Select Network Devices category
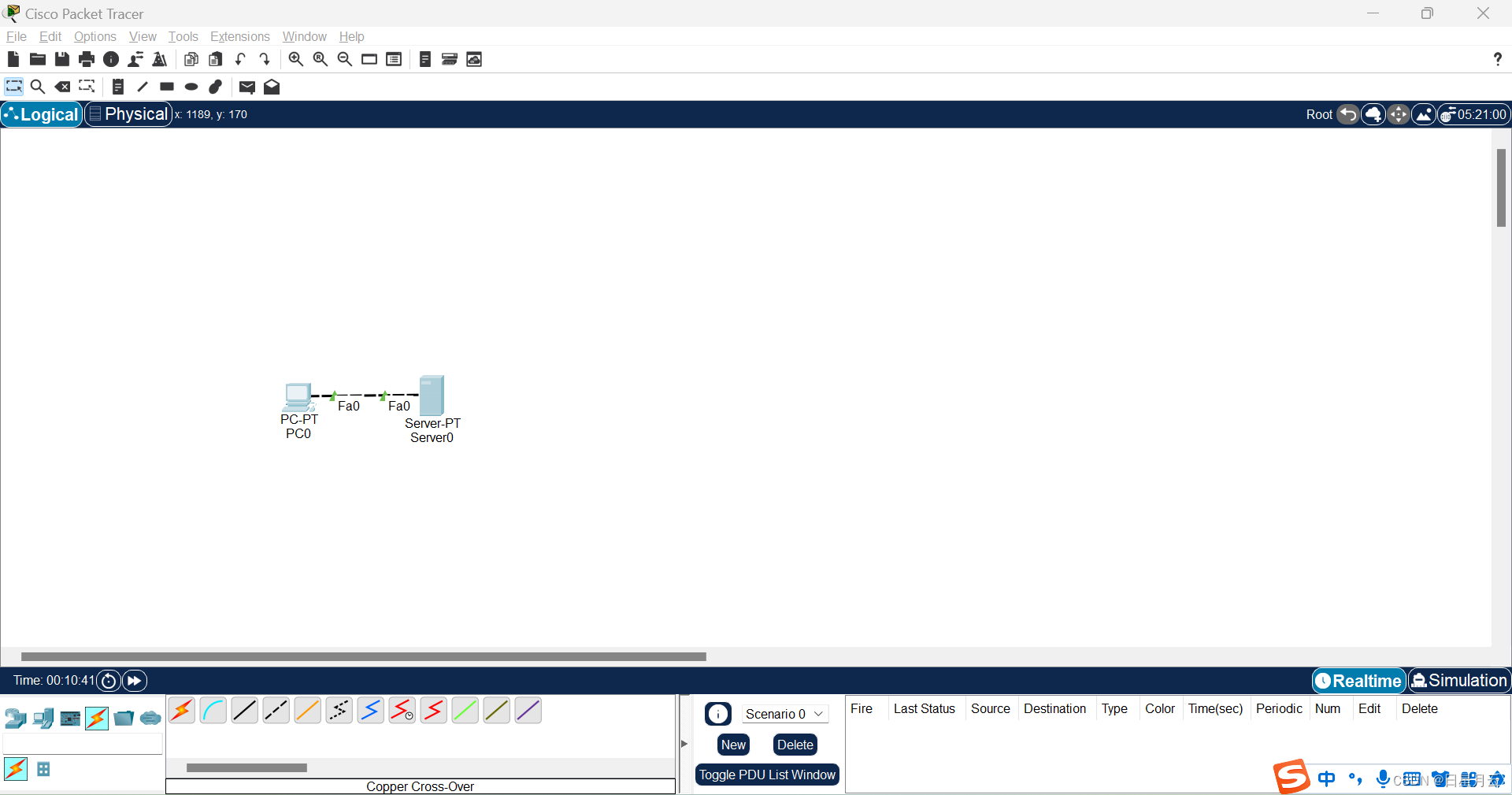Viewport: 1512px width, 795px height. pos(15,718)
